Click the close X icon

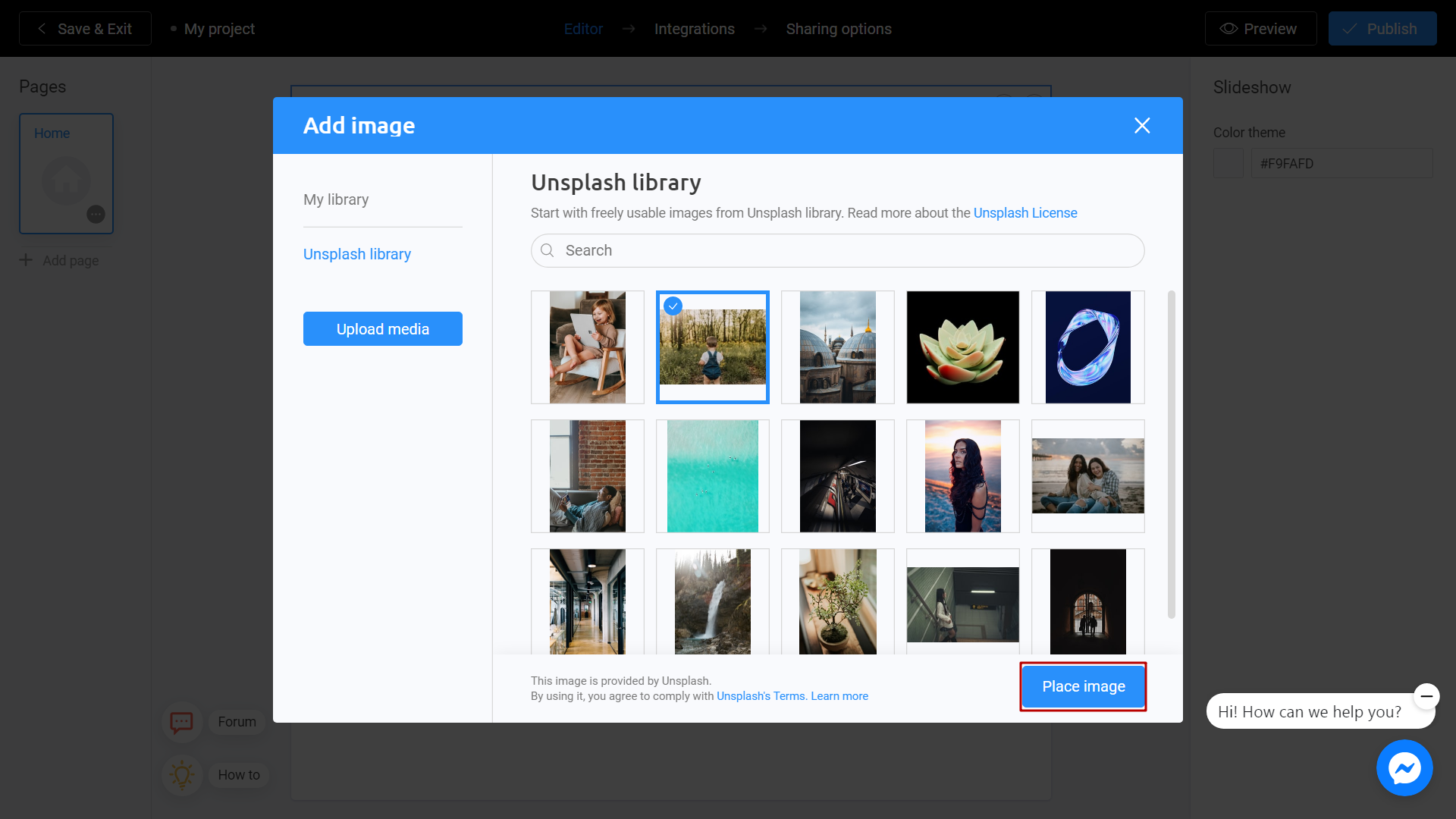[x=1142, y=124]
